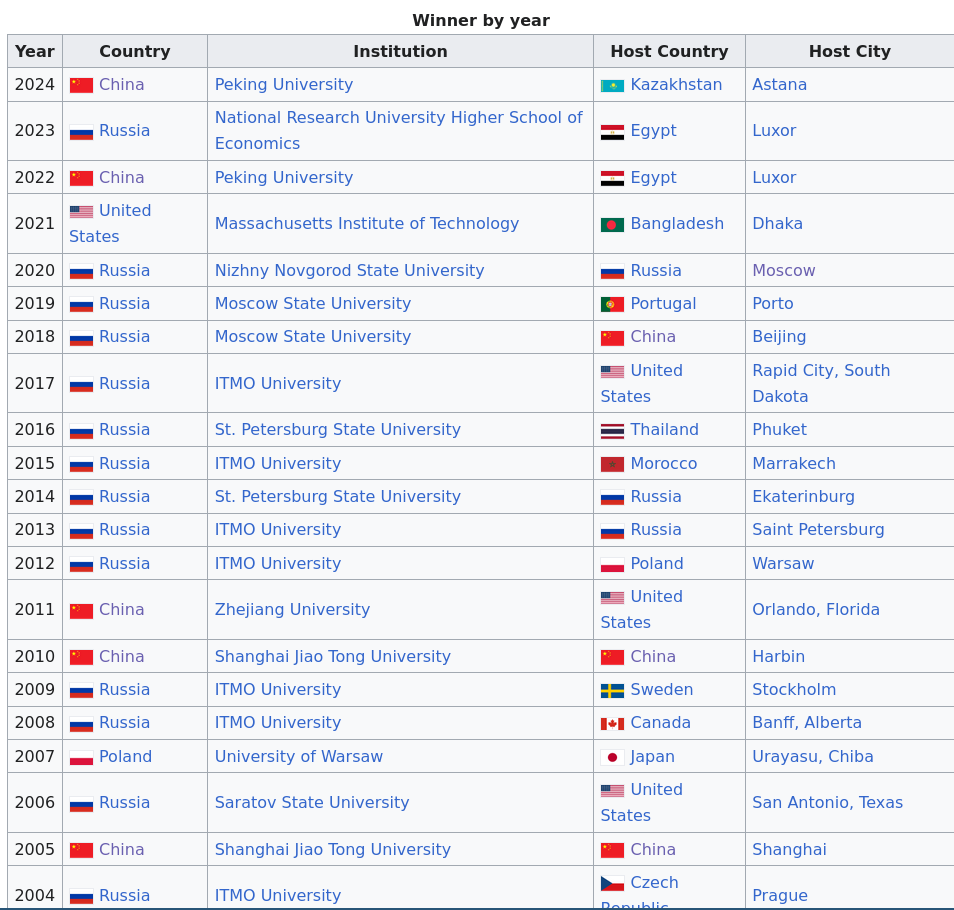This screenshot has width=954, height=910.
Task: Open the Phuket link
Action: (779, 429)
